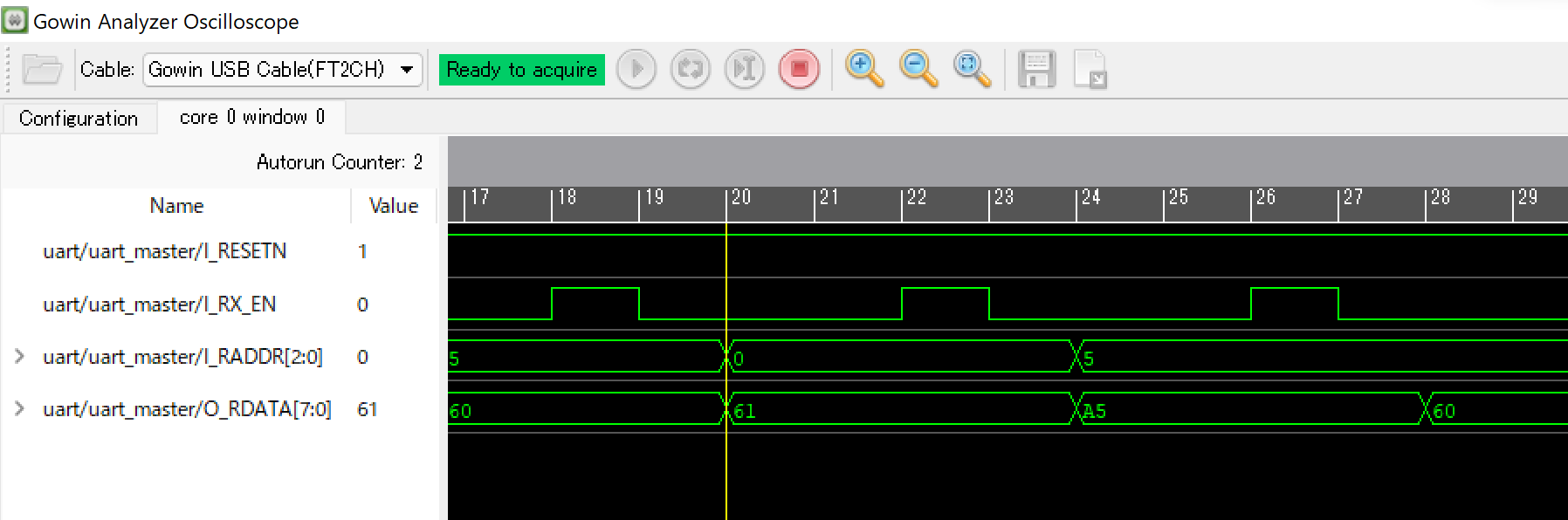Select the uart_master/I_RX_EN signal row
This screenshot has height=520, width=1568.
click(159, 304)
